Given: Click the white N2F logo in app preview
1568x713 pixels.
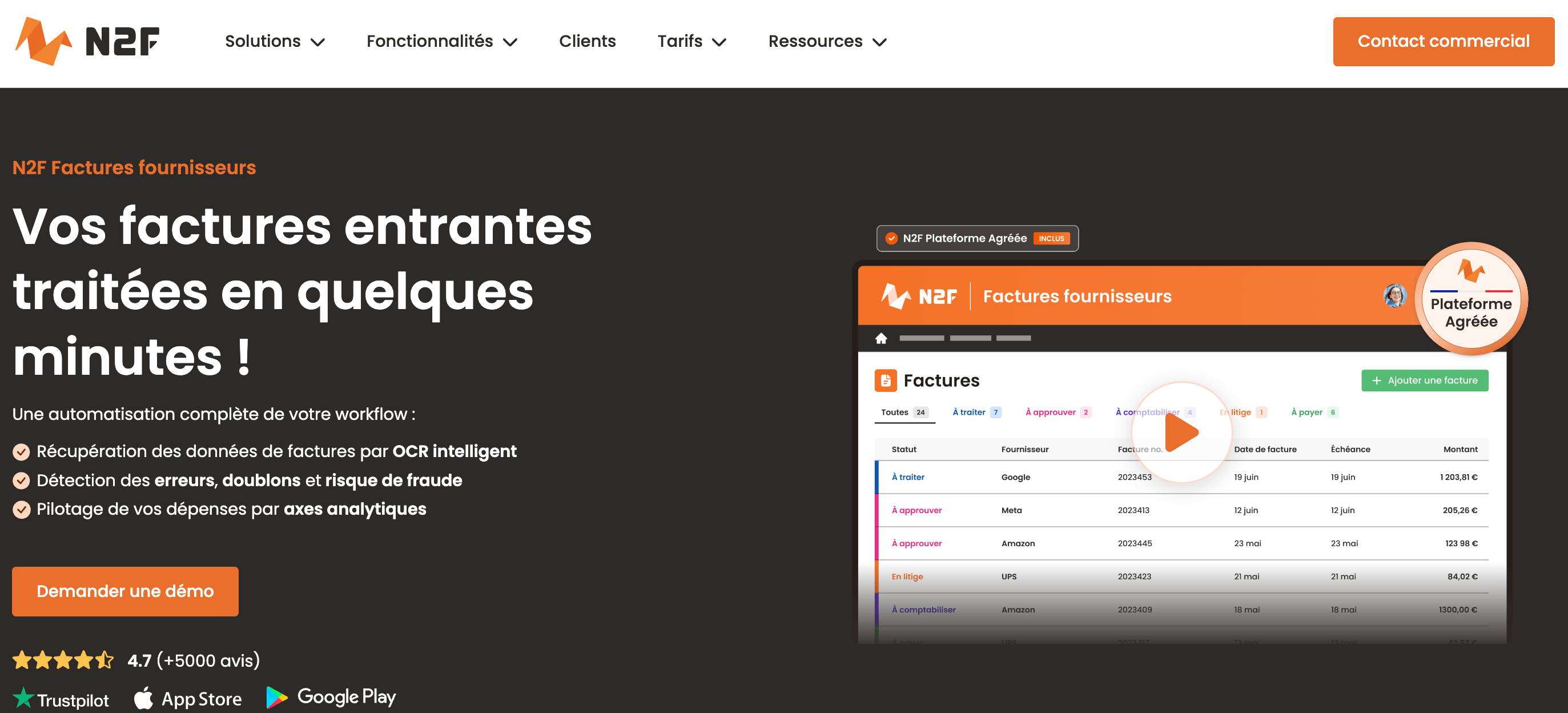Looking at the screenshot, I should [x=919, y=297].
